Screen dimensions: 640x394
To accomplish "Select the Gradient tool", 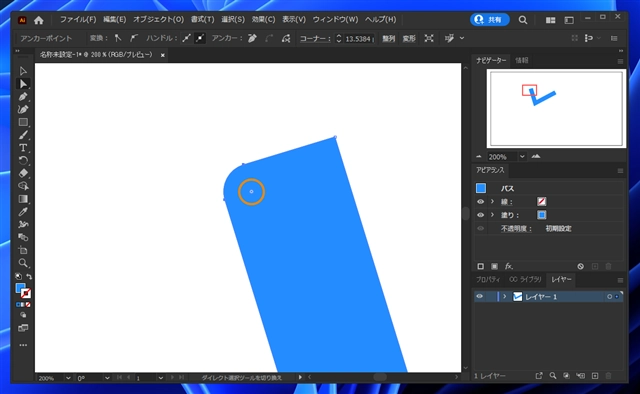I will 23,199.
